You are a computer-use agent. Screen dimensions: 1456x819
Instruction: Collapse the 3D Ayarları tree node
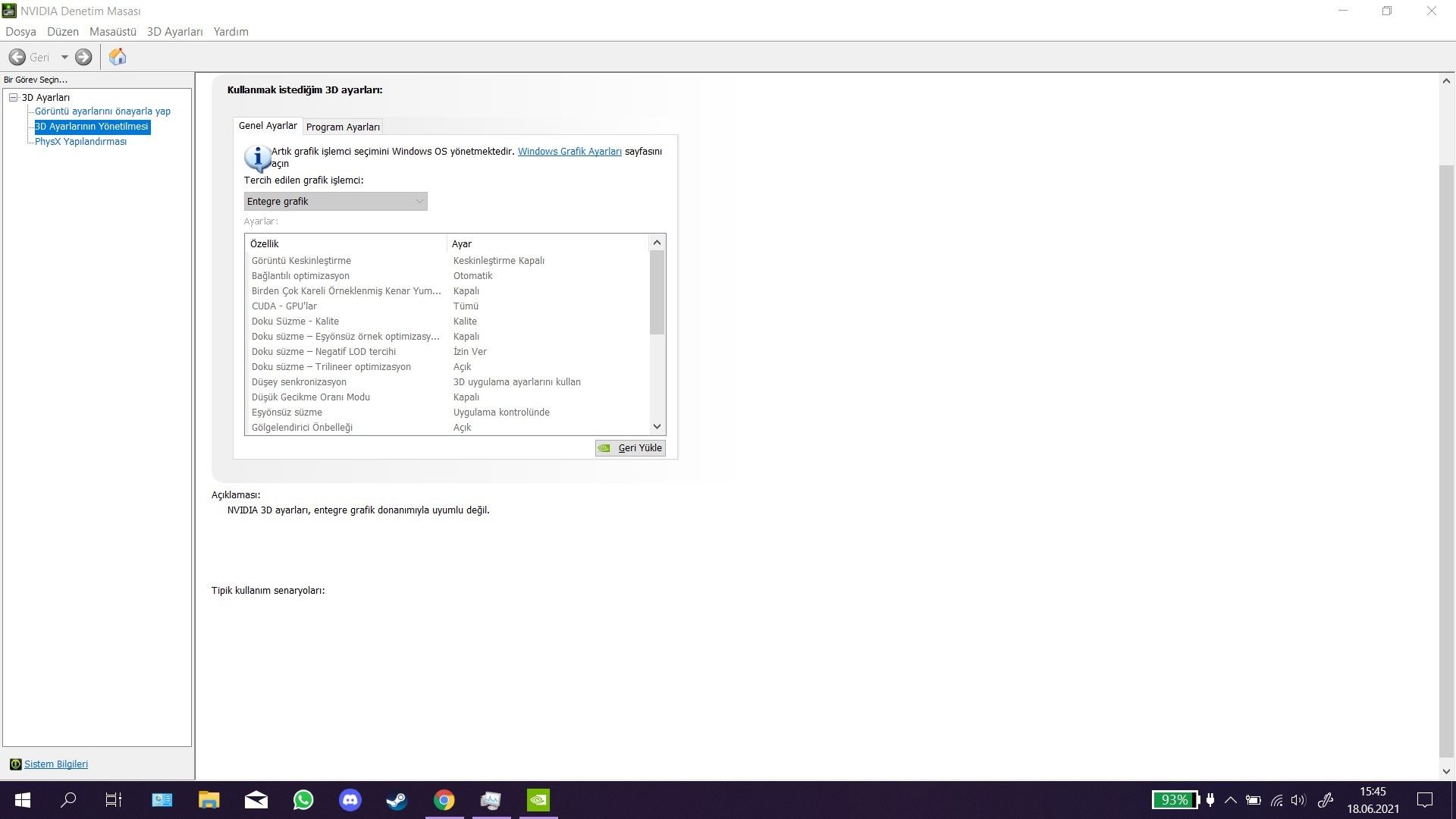(x=13, y=97)
